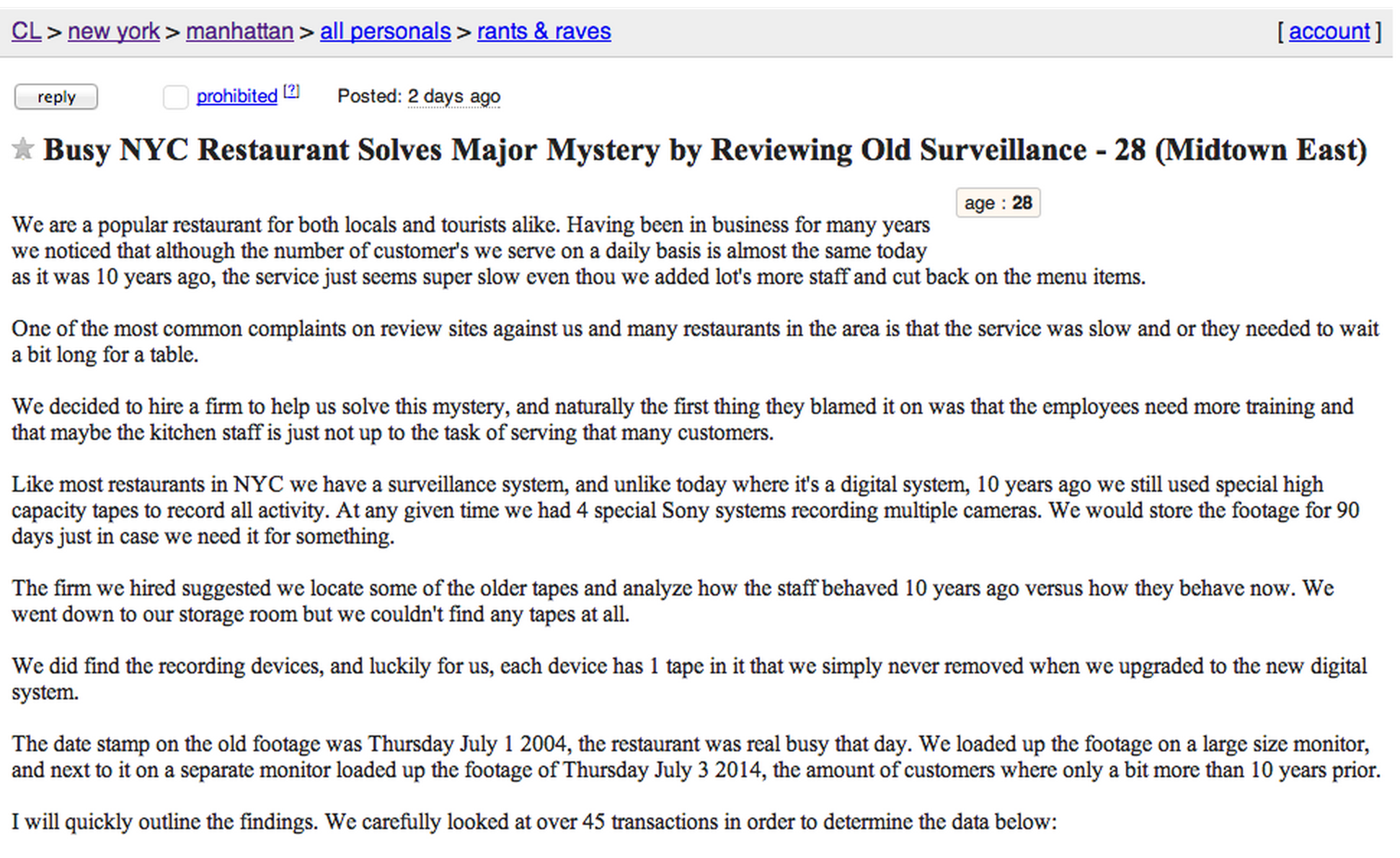Open the prohibited link

(236, 96)
